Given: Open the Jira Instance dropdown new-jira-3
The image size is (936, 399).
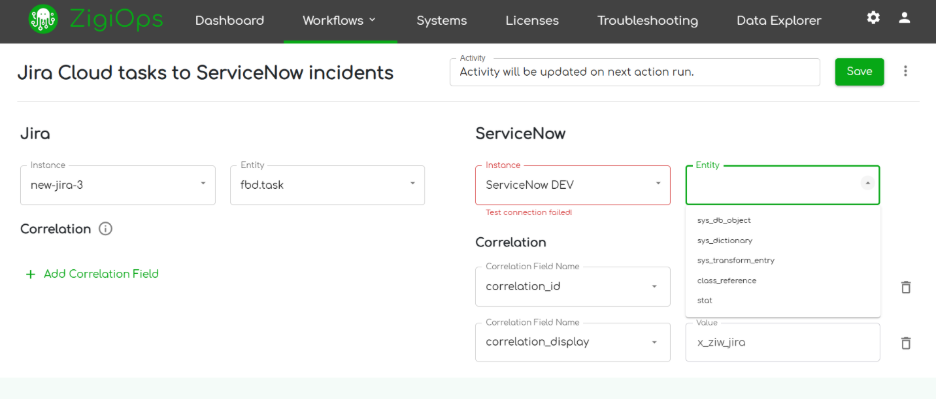Looking at the screenshot, I should [x=118, y=185].
